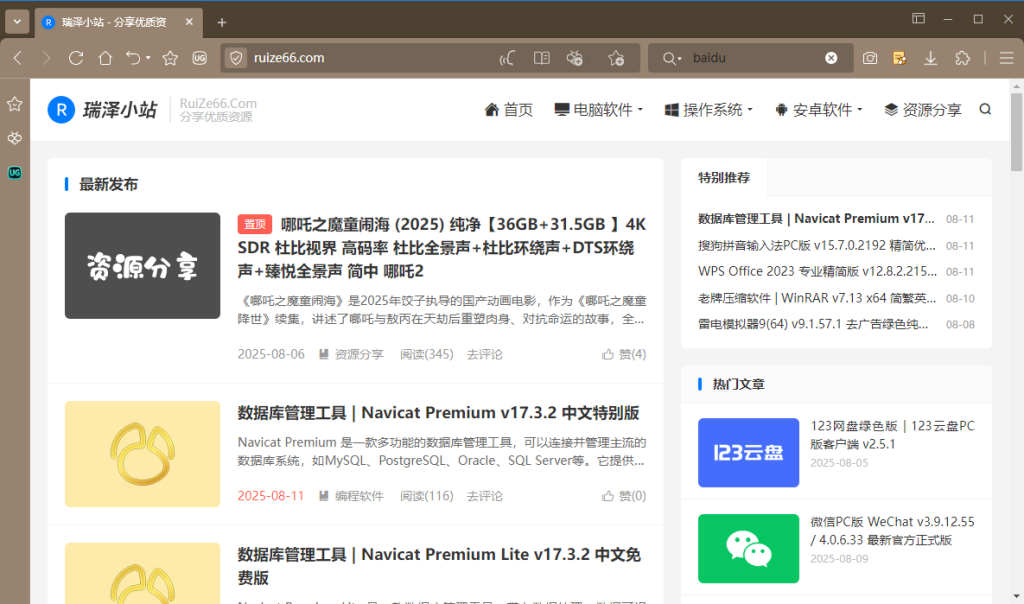This screenshot has height=604, width=1024.
Task: Click 去评论 under the 哪吒 article
Action: 485,354
